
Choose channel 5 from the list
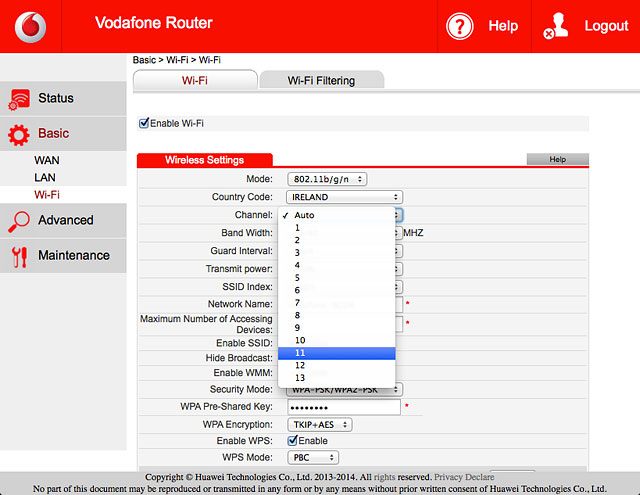pyautogui.click(x=337, y=277)
